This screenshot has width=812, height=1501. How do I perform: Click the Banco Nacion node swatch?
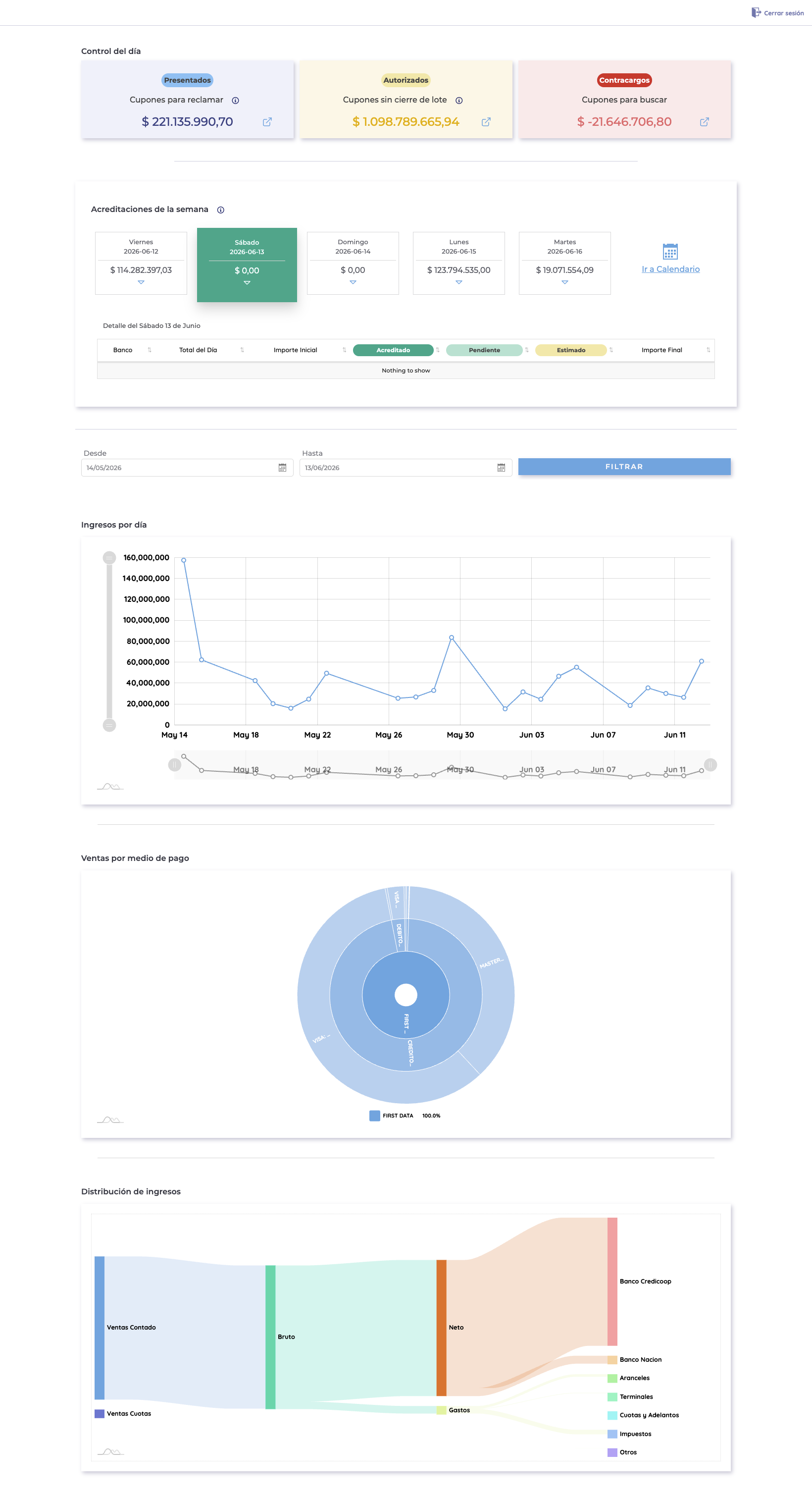pyautogui.click(x=612, y=1359)
